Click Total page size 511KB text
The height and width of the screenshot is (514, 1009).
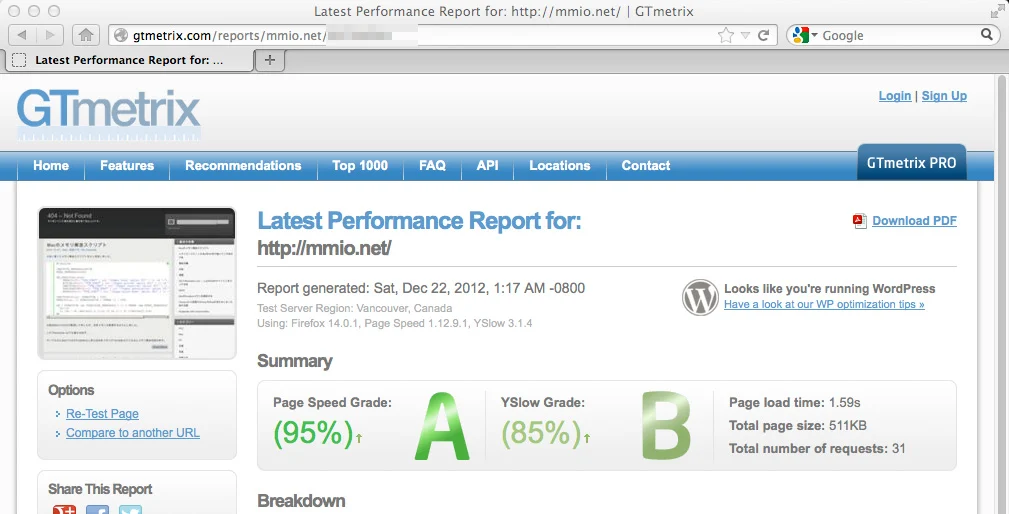tap(797, 426)
